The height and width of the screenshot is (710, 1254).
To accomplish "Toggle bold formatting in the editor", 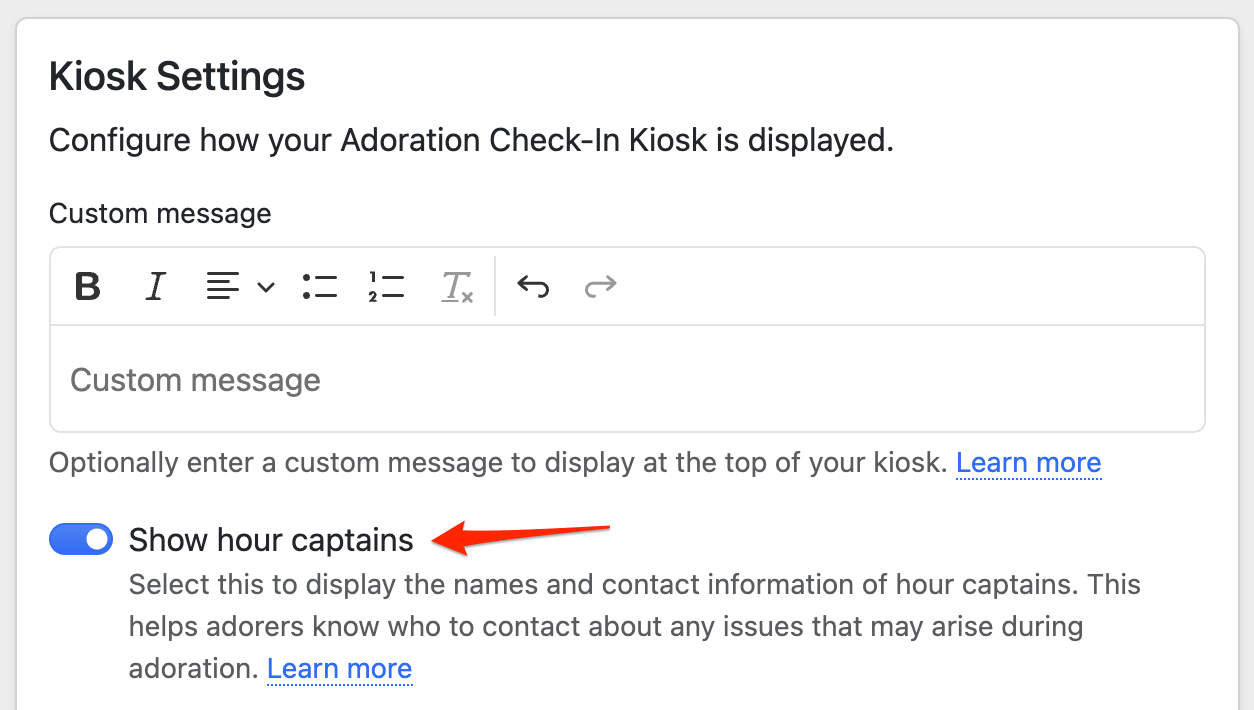I will tap(88, 287).
